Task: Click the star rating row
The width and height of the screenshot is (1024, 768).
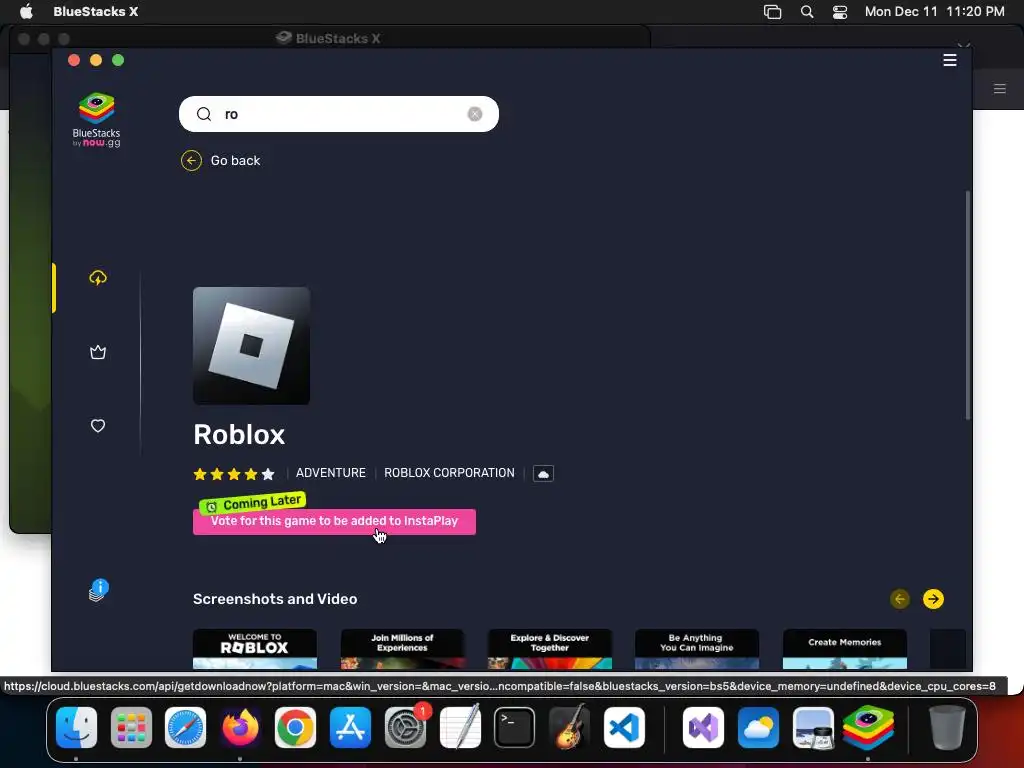Action: tap(234, 474)
